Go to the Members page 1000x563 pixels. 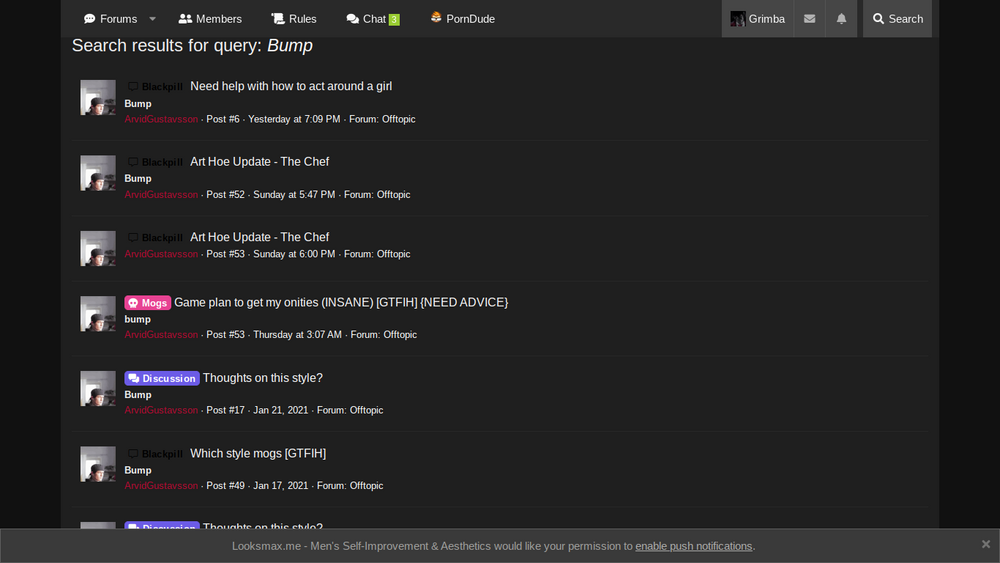210,19
